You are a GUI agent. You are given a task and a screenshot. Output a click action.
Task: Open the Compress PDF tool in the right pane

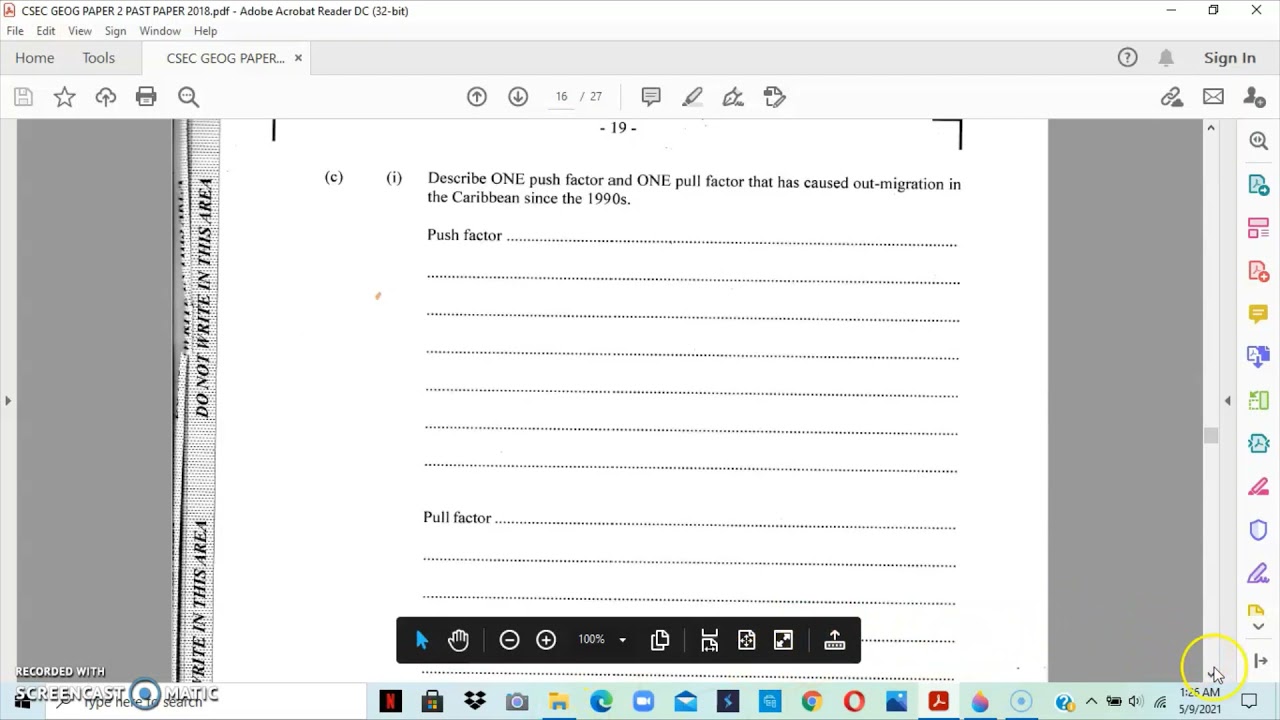click(1259, 443)
